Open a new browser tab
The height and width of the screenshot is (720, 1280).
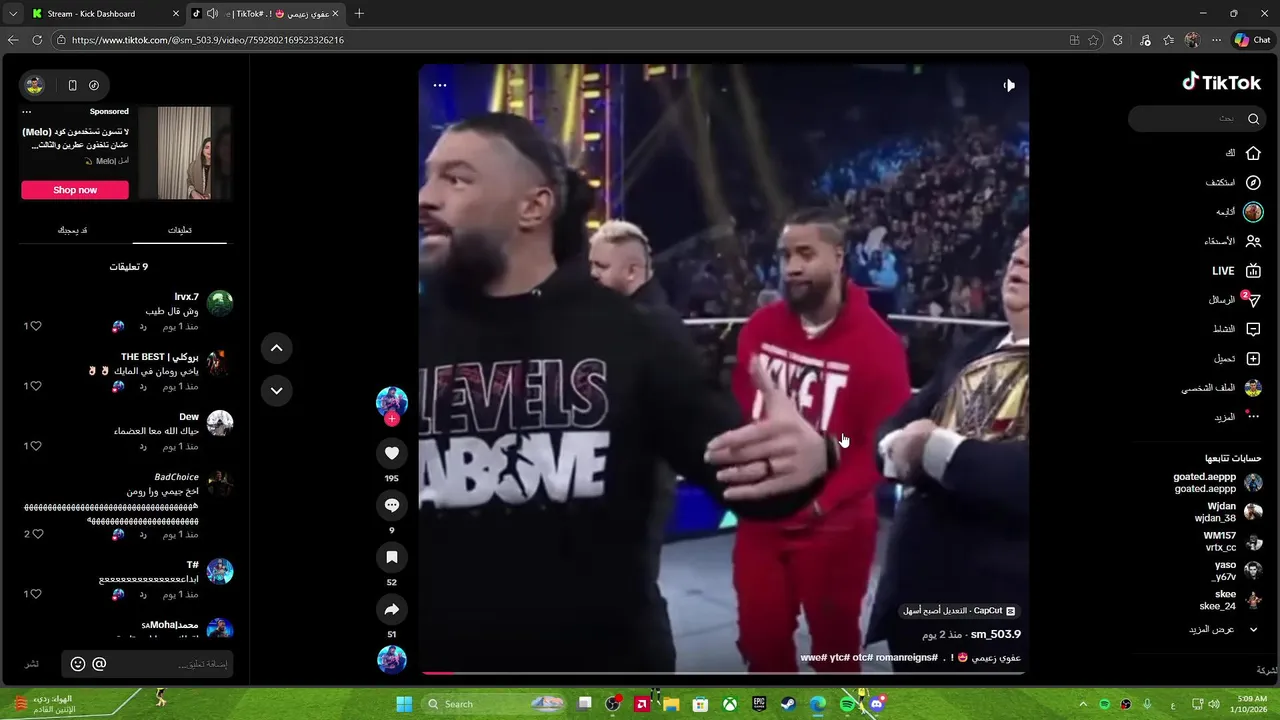pos(359,14)
